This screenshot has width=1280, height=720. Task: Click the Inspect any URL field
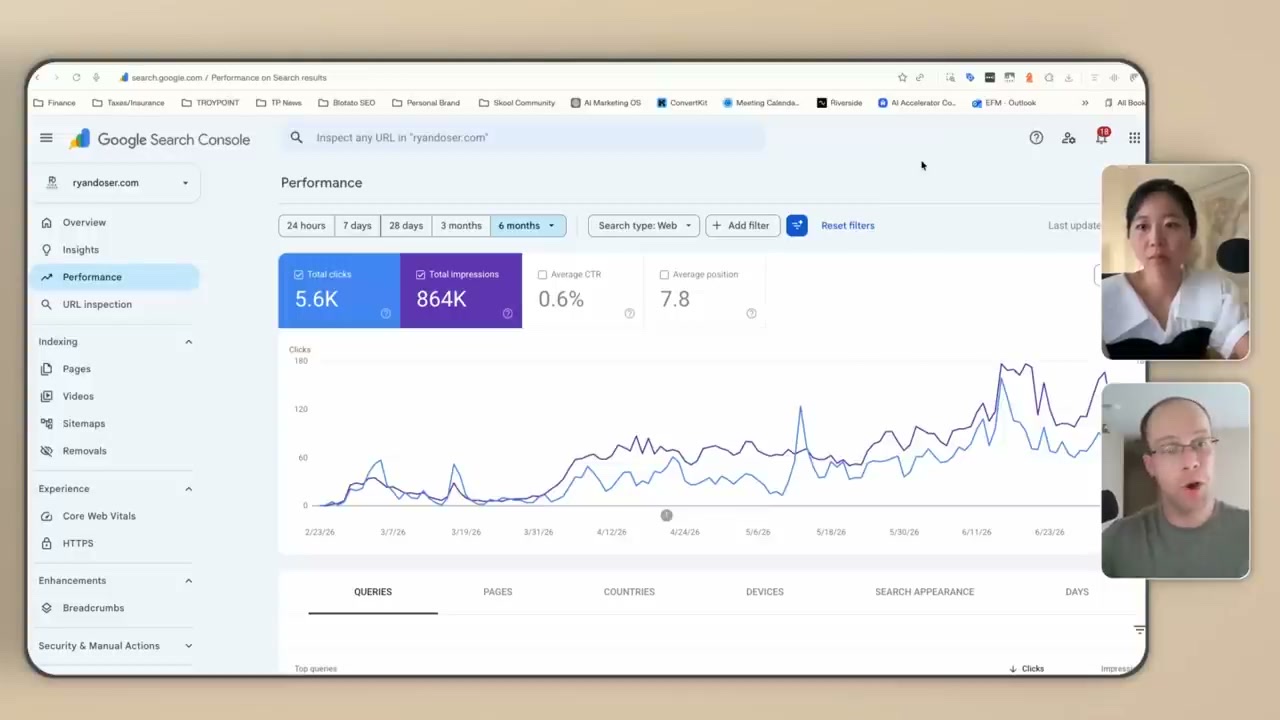pyautogui.click(x=522, y=138)
